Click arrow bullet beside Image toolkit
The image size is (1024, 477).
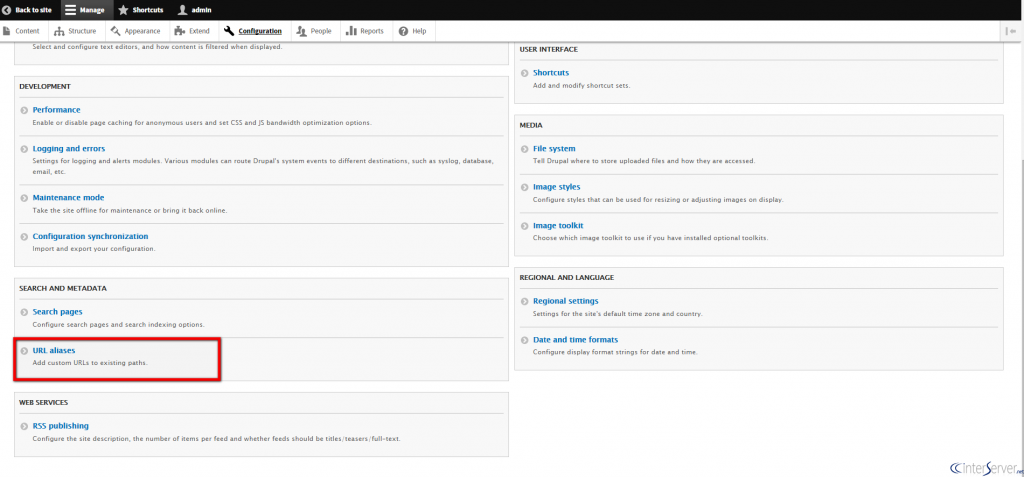[x=524, y=226]
